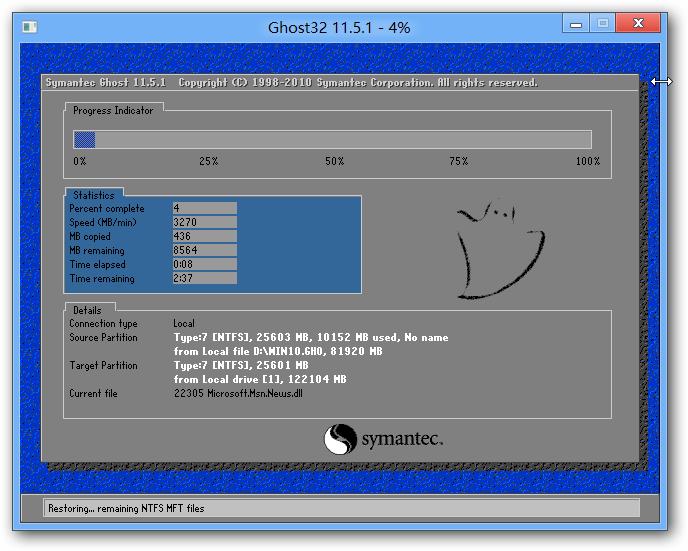This screenshot has height=551, width=688.
Task: Select the Time remaining value field
Action: tap(204, 279)
